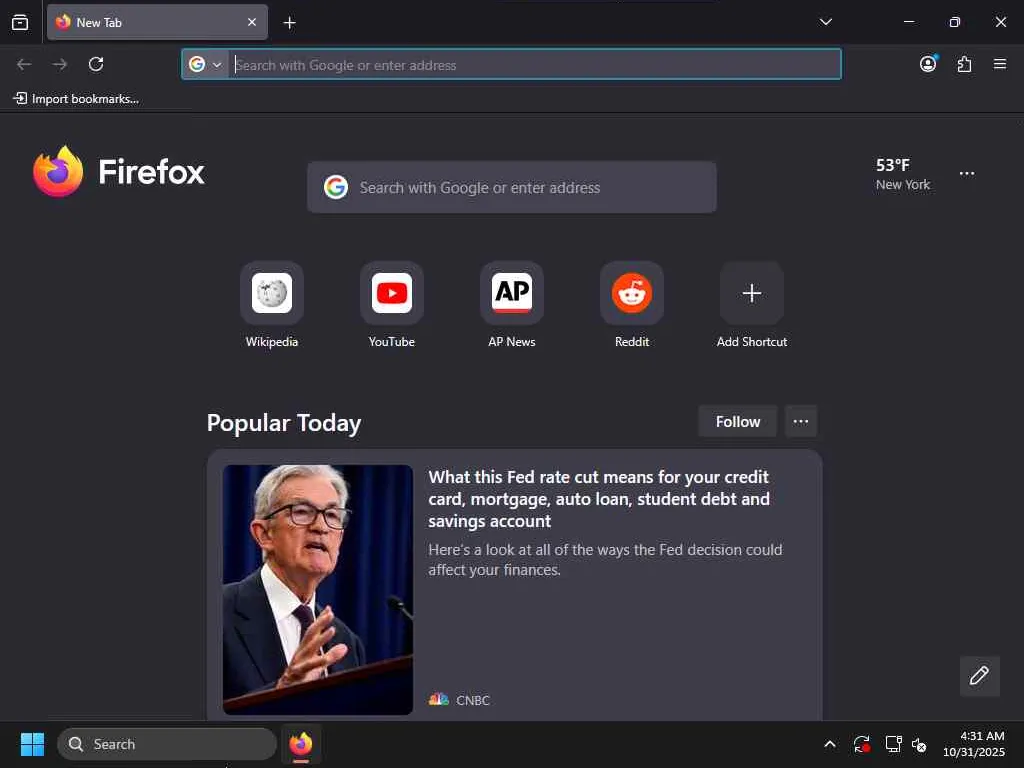Focus the page search box with Google

coord(511,187)
